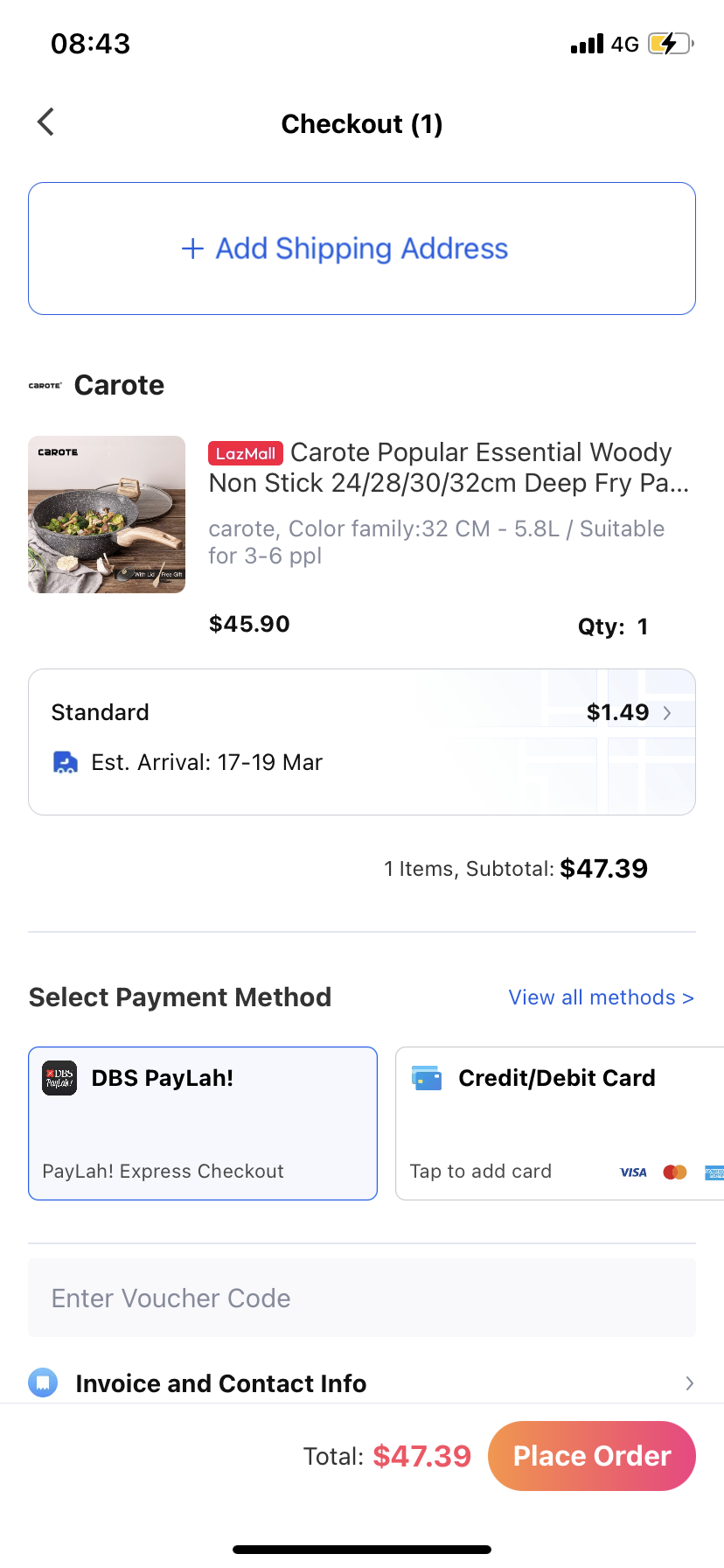Tap the back arrow icon
The width and height of the screenshot is (724, 1568).
(46, 122)
